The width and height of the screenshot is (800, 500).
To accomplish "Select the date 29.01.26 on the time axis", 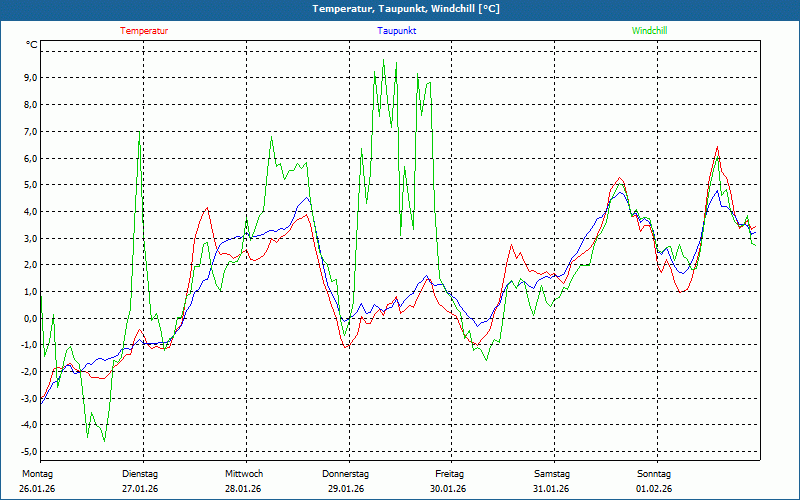I will (346, 489).
